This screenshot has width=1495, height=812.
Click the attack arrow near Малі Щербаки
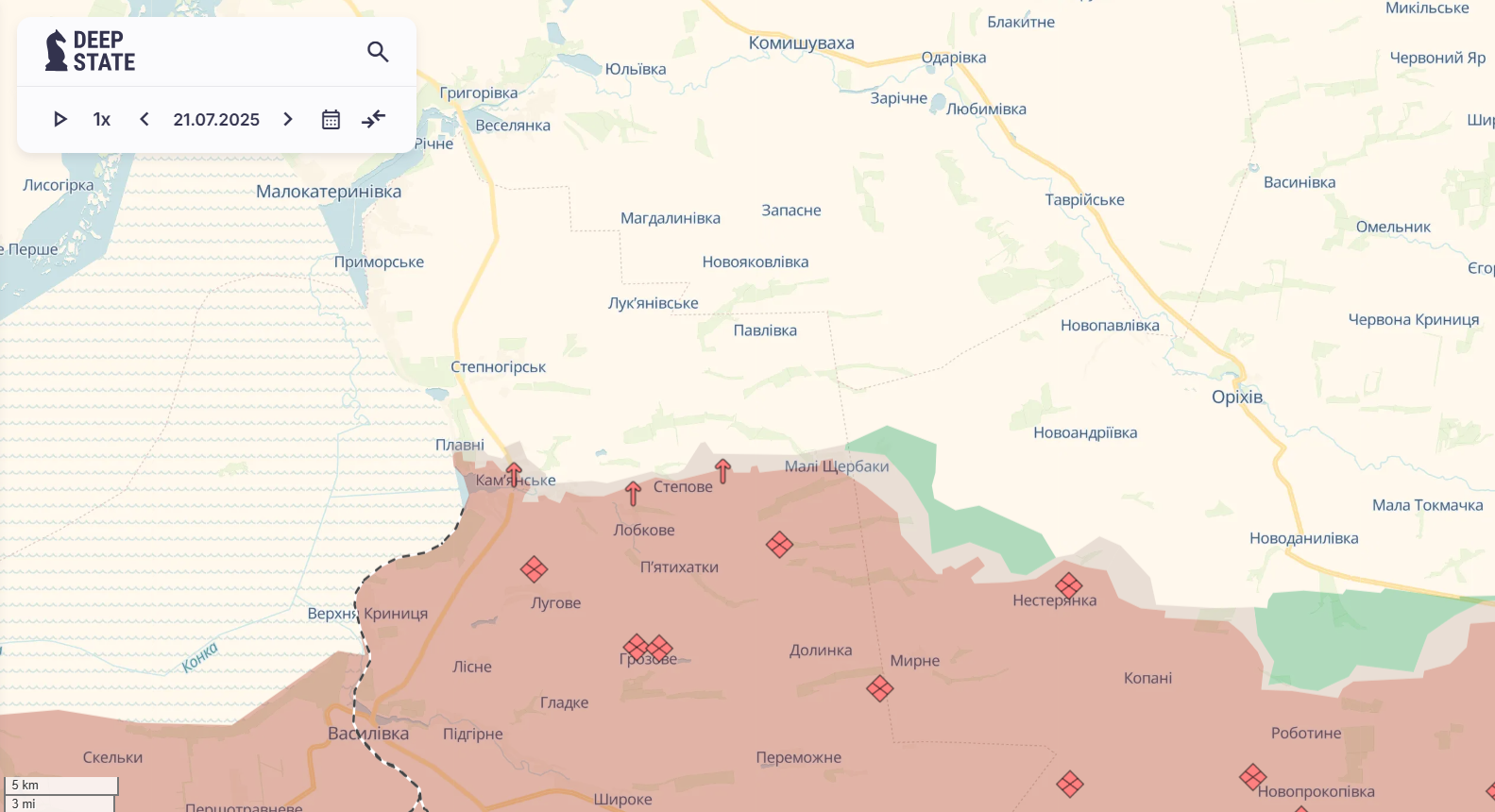(723, 470)
